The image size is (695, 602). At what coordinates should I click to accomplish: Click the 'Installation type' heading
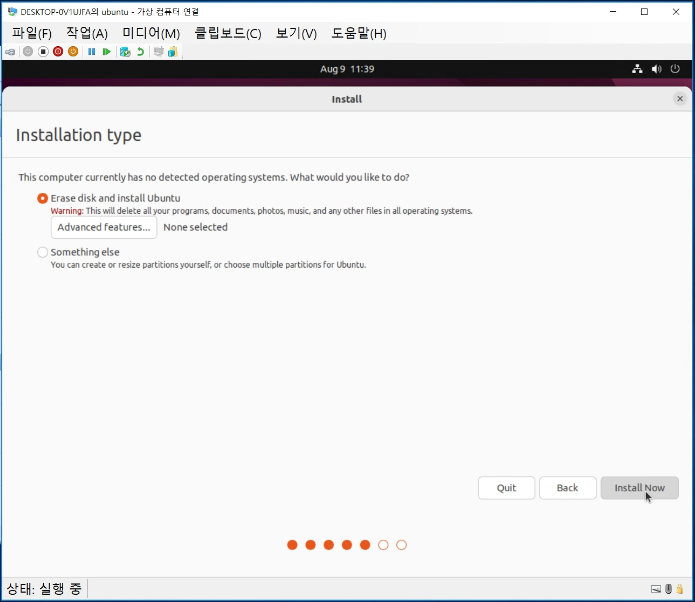(x=78, y=135)
